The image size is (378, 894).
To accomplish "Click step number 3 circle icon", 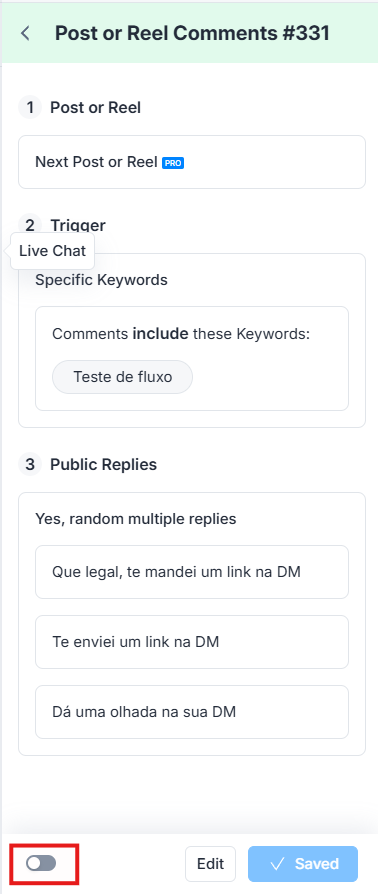I will click(30, 464).
